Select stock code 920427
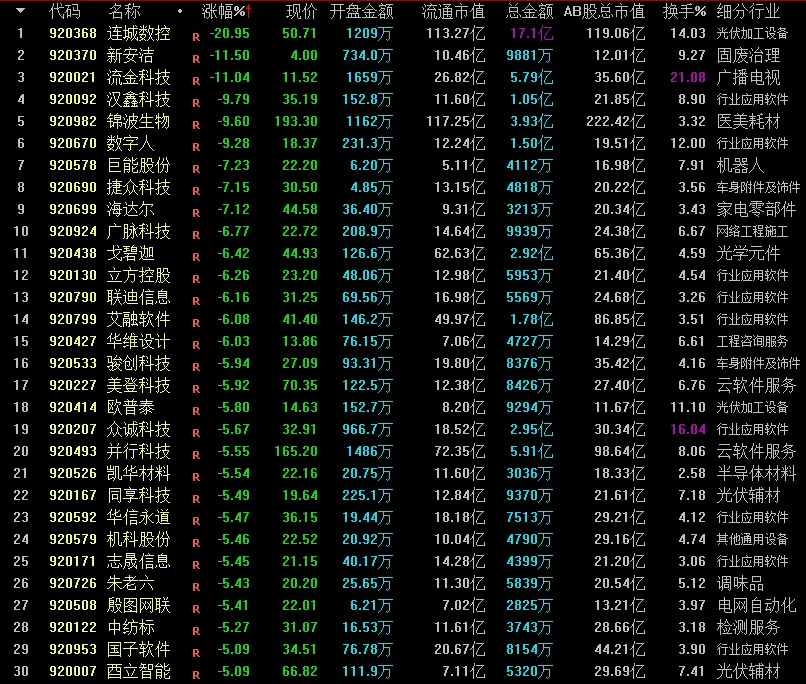The height and width of the screenshot is (684, 806). [x=73, y=342]
